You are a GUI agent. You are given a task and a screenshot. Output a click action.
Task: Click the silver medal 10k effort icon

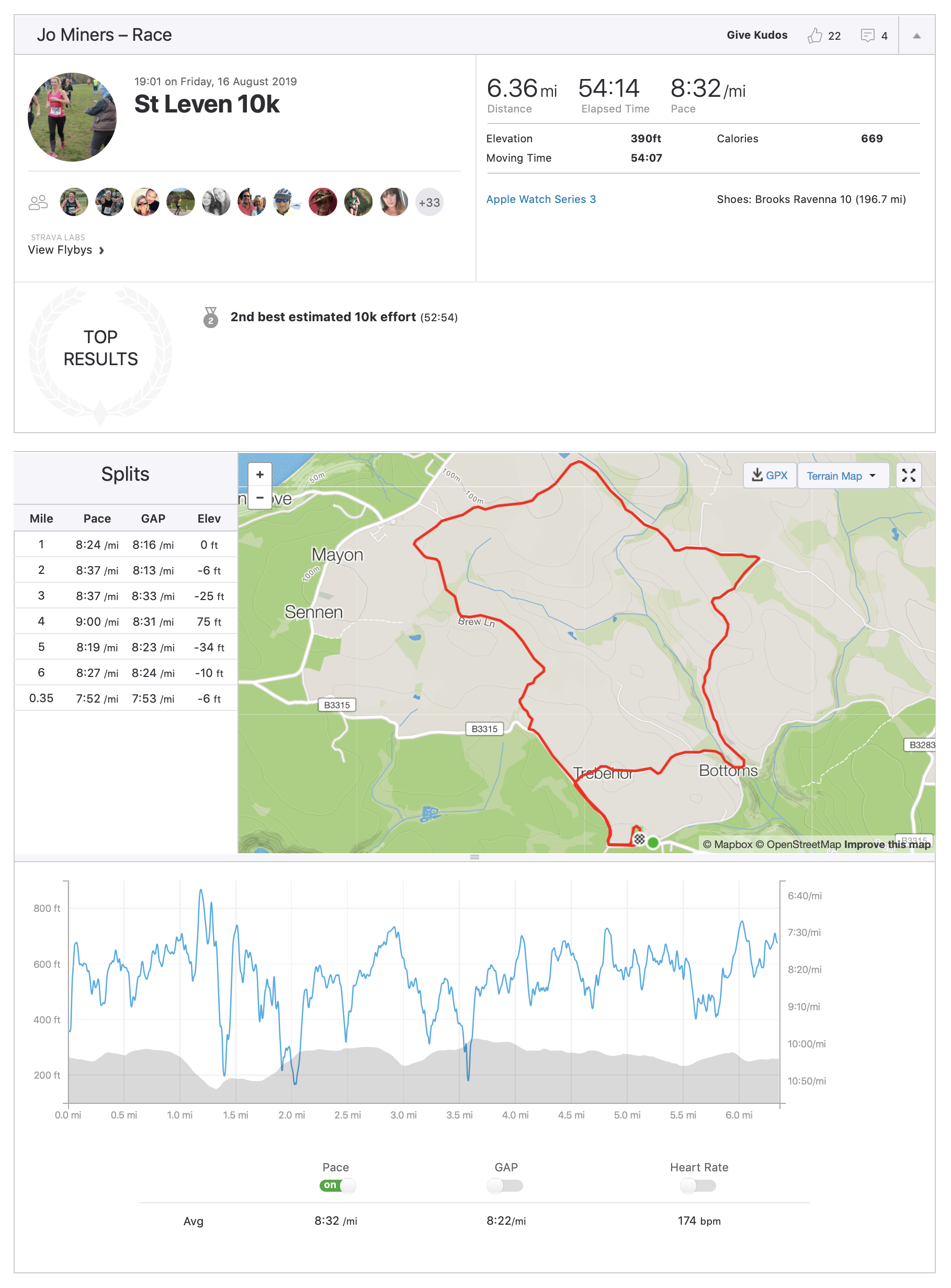[x=211, y=317]
